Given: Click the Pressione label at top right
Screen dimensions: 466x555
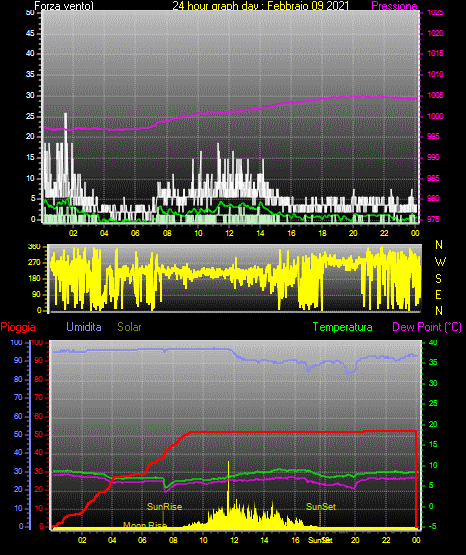Looking at the screenshot, I should coord(394,6).
